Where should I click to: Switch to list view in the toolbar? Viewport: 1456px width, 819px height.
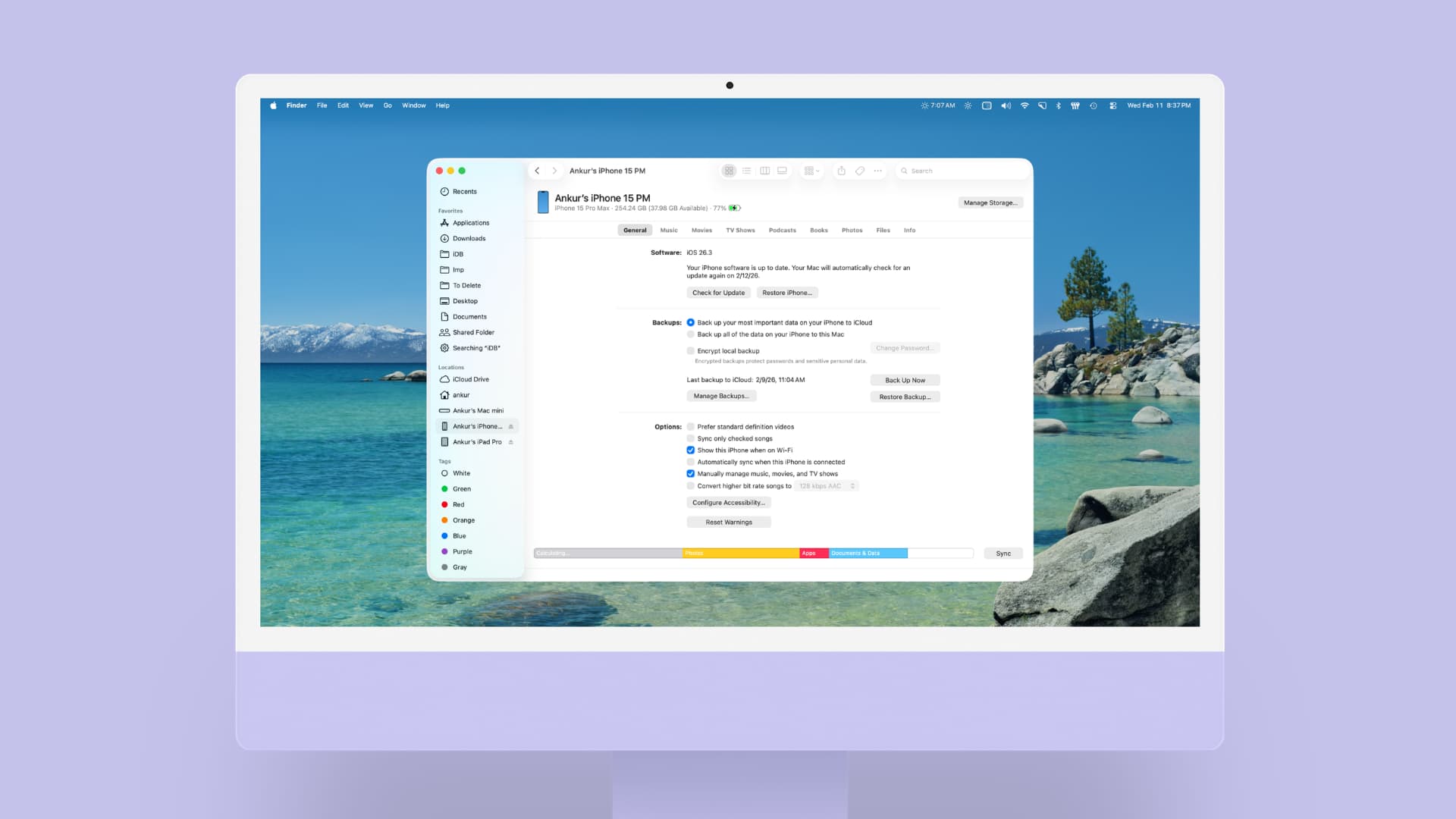click(x=746, y=171)
